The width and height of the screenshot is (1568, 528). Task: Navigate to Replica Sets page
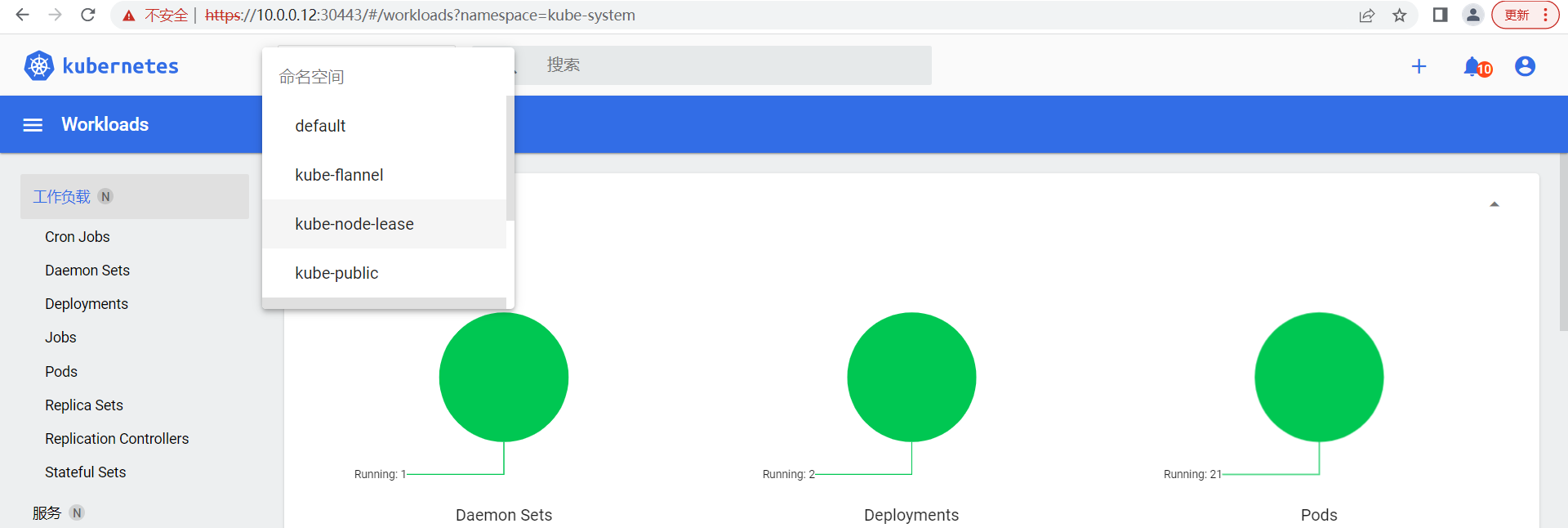(84, 405)
